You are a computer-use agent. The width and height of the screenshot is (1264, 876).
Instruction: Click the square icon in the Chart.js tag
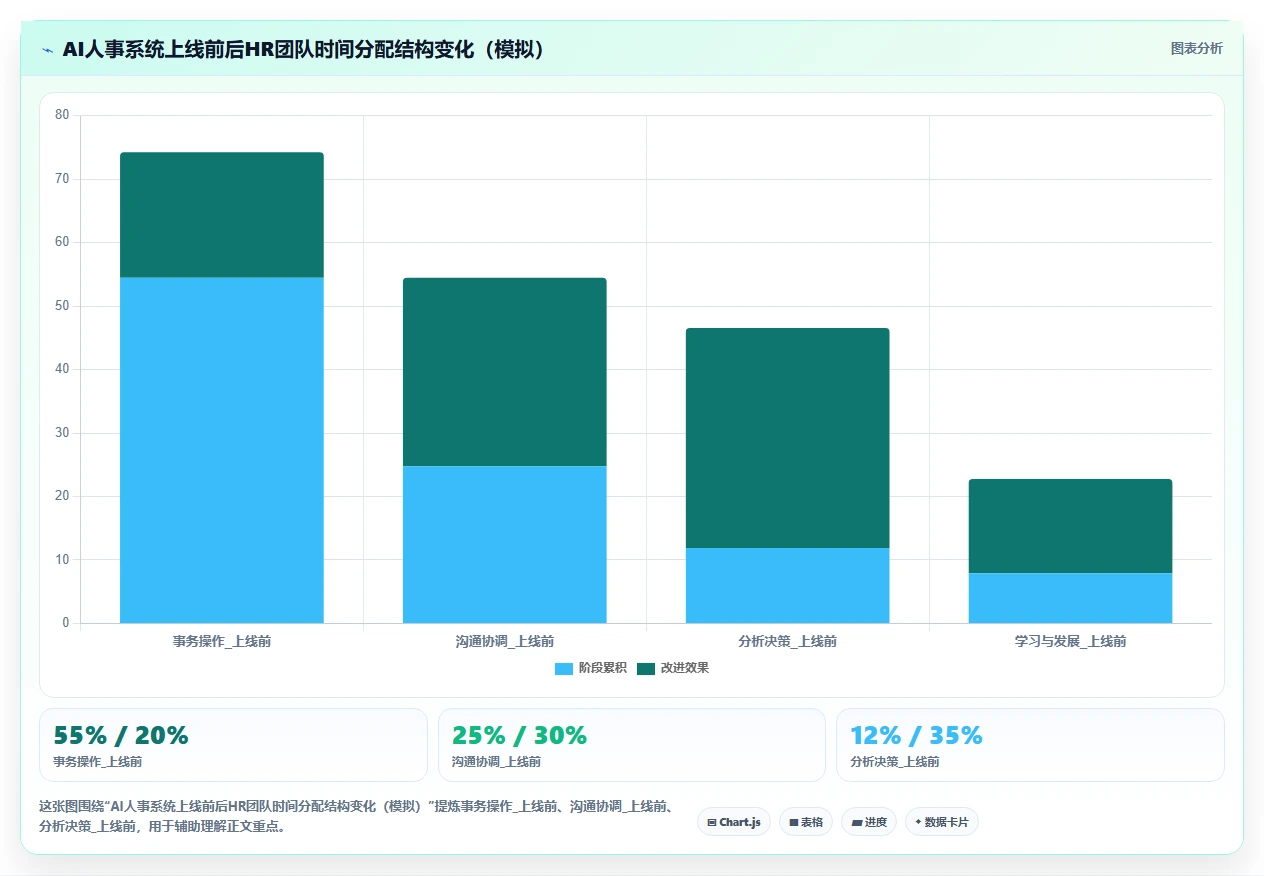tap(711, 822)
